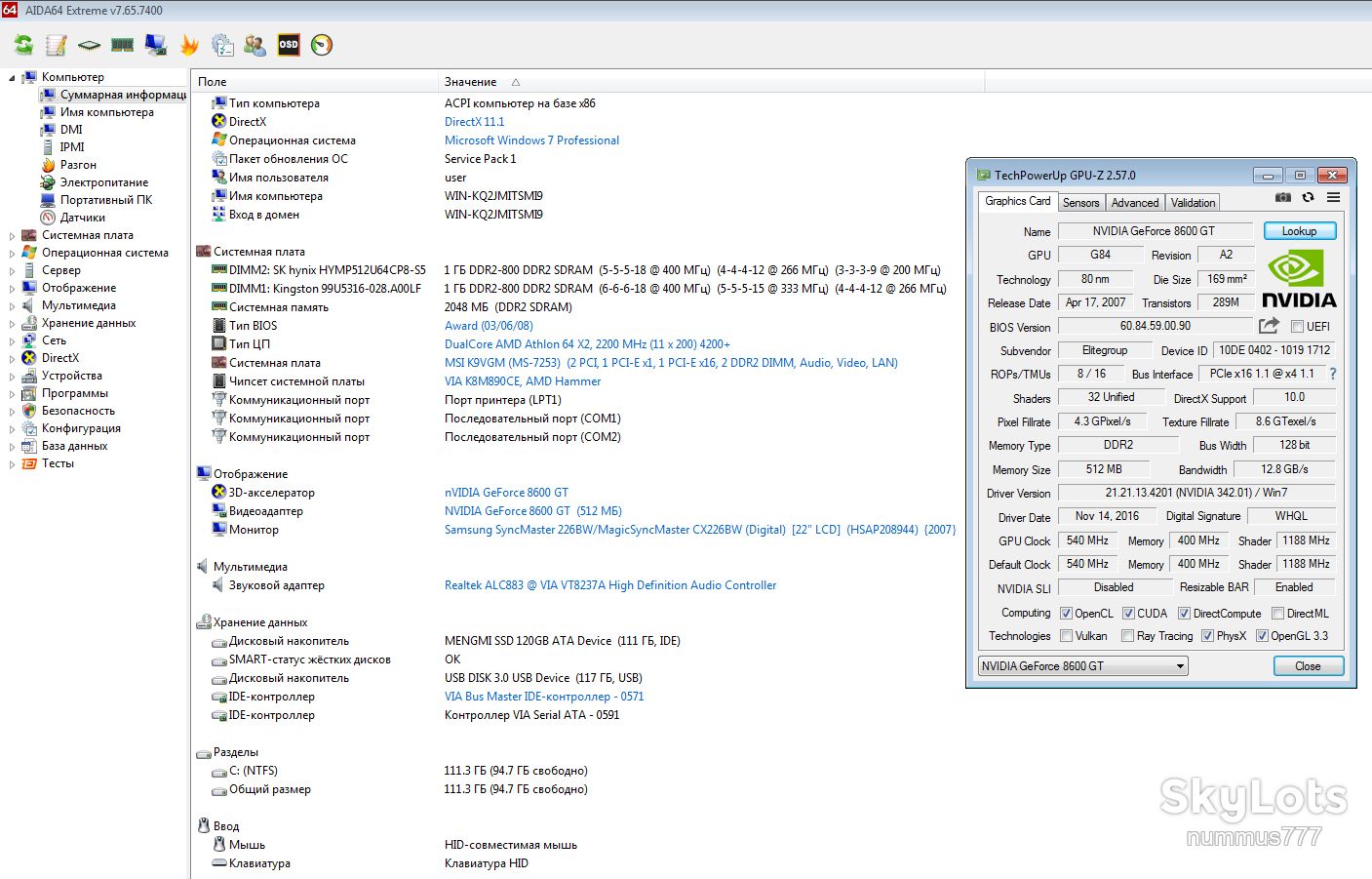The width and height of the screenshot is (1372, 879).
Task: Toggle the DirectCompute checkbox
Action: pos(1184,614)
